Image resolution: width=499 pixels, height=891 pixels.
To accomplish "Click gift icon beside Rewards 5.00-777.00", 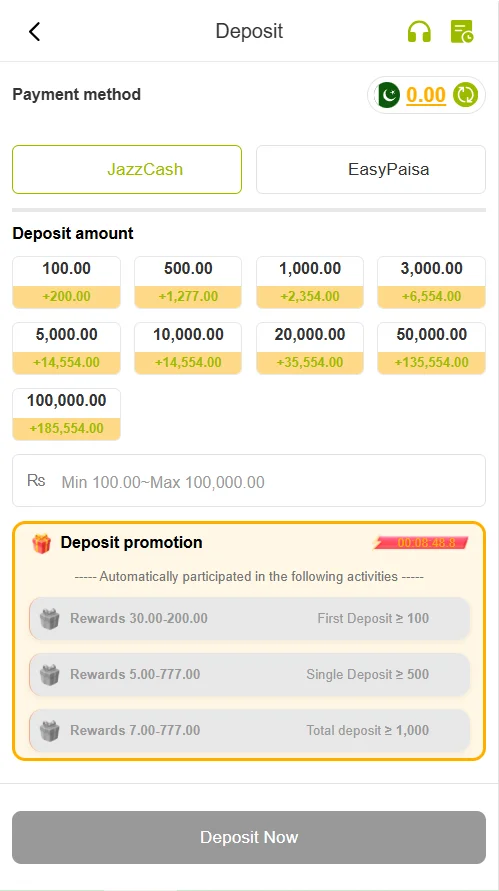I will pos(49,675).
